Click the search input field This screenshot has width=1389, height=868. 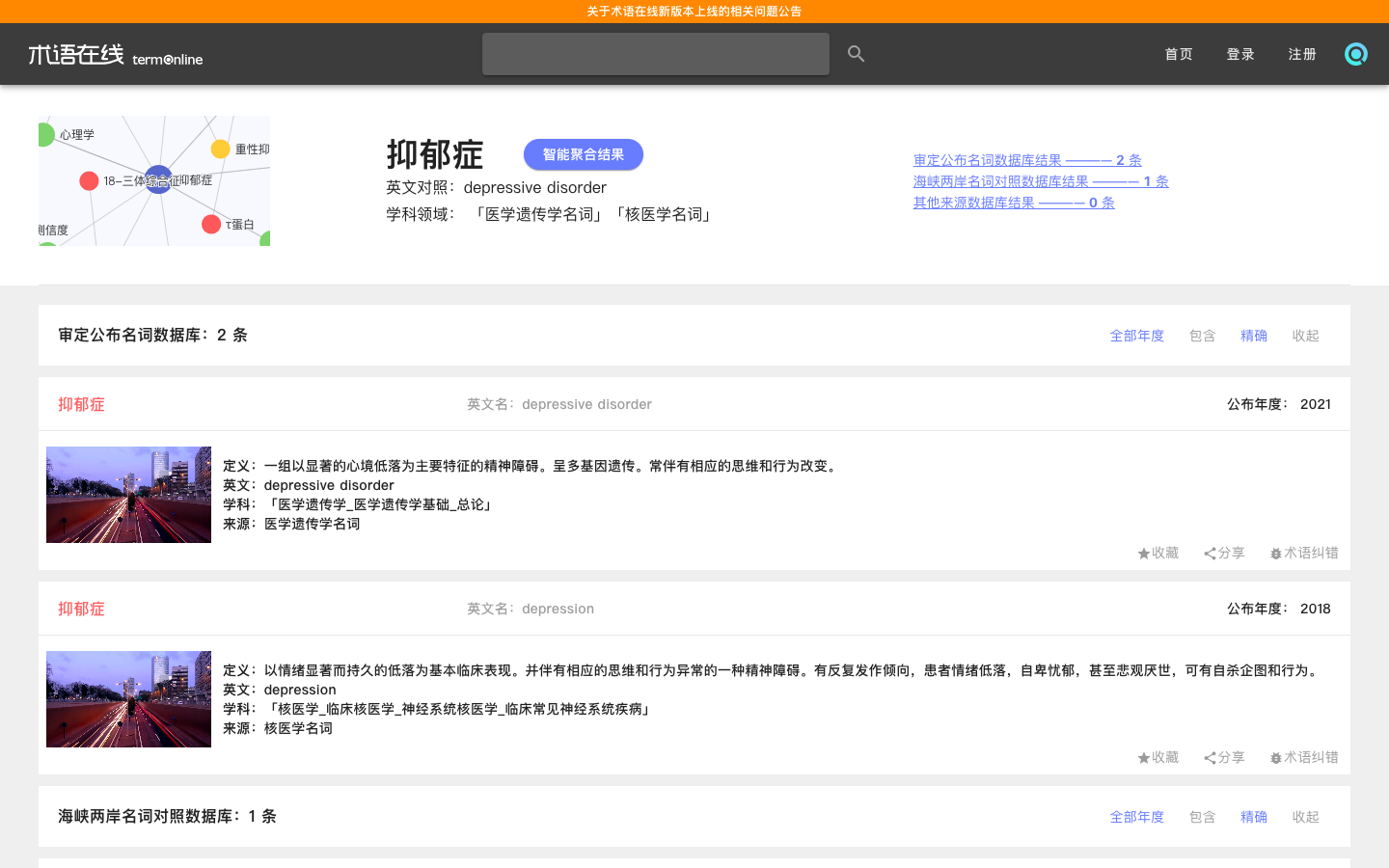(655, 54)
